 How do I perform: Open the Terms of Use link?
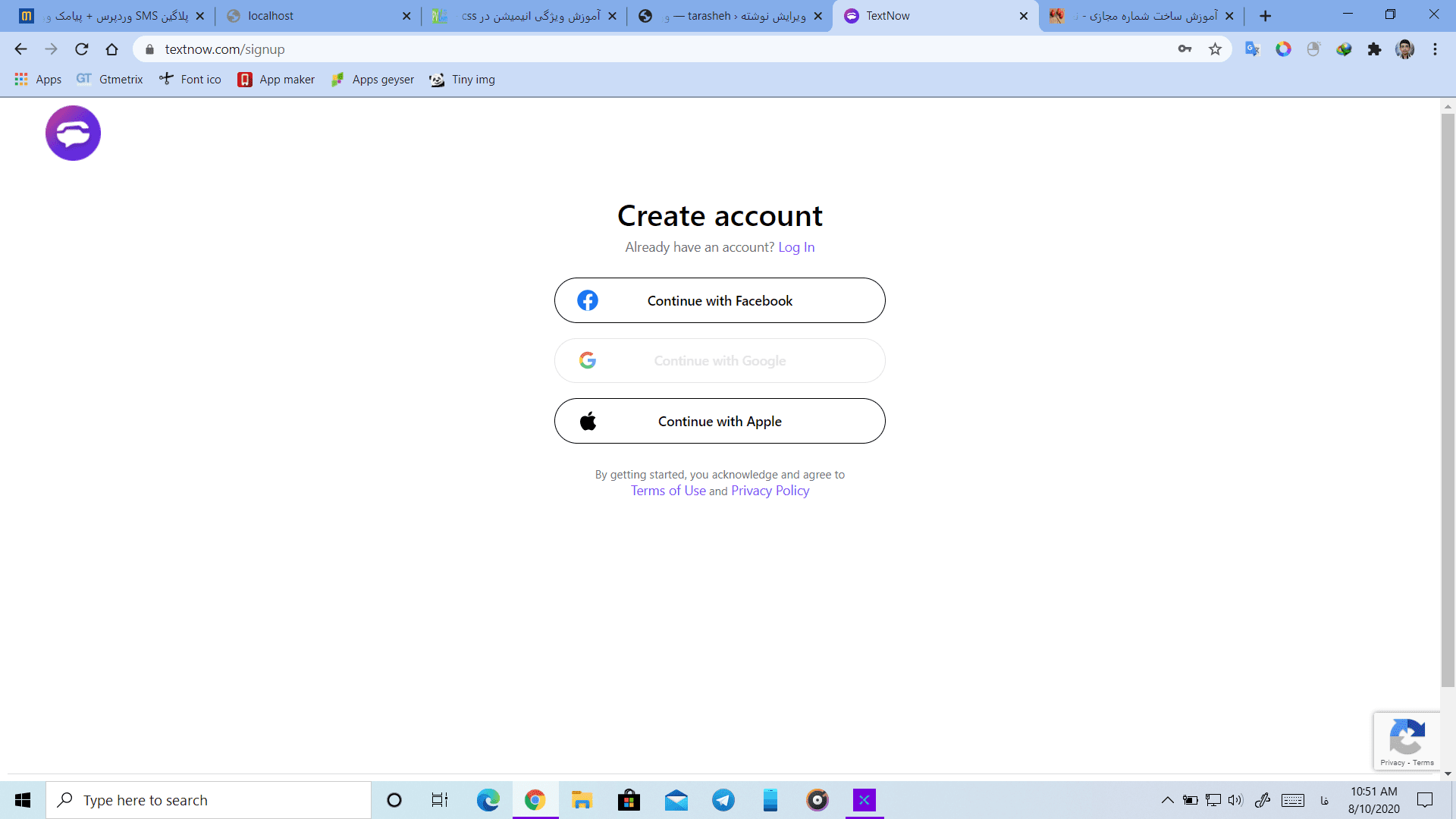click(668, 491)
